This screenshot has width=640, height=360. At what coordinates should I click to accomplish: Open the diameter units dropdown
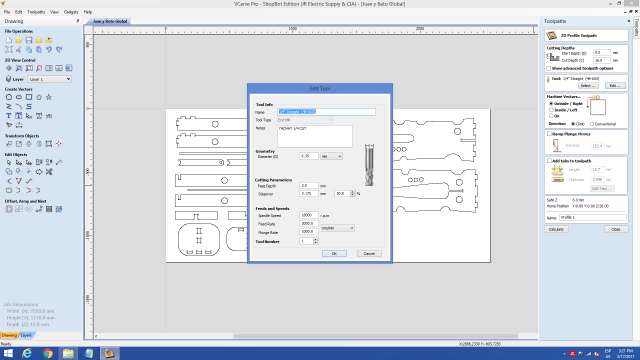[331, 156]
